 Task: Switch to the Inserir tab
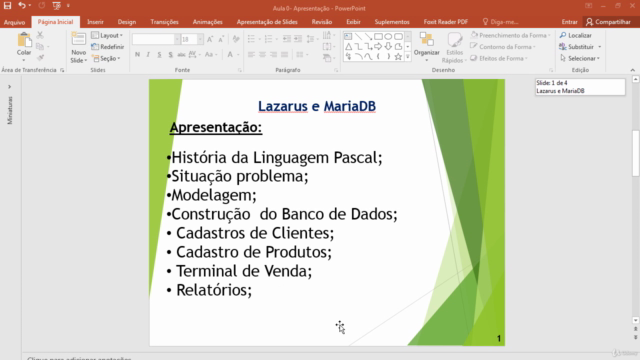(95, 22)
